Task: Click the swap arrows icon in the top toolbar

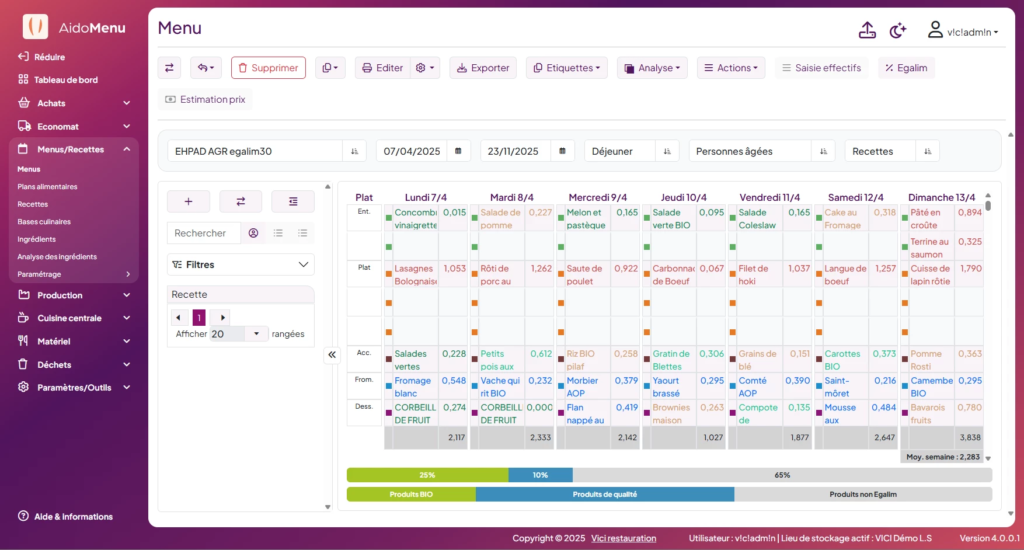Action: (169, 68)
